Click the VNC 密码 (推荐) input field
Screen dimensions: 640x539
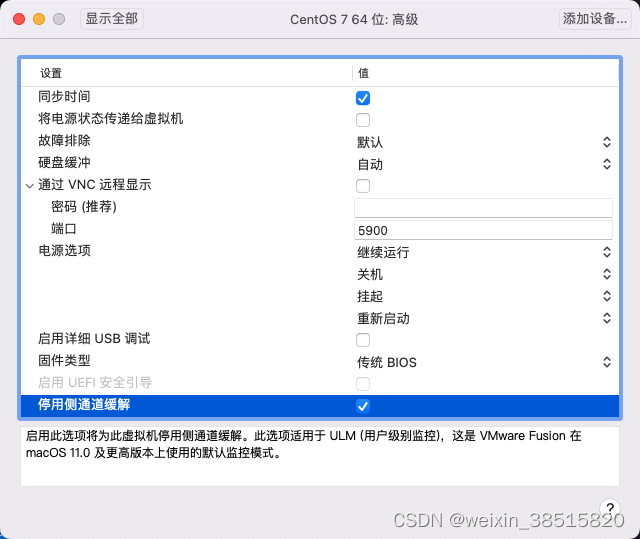483,208
